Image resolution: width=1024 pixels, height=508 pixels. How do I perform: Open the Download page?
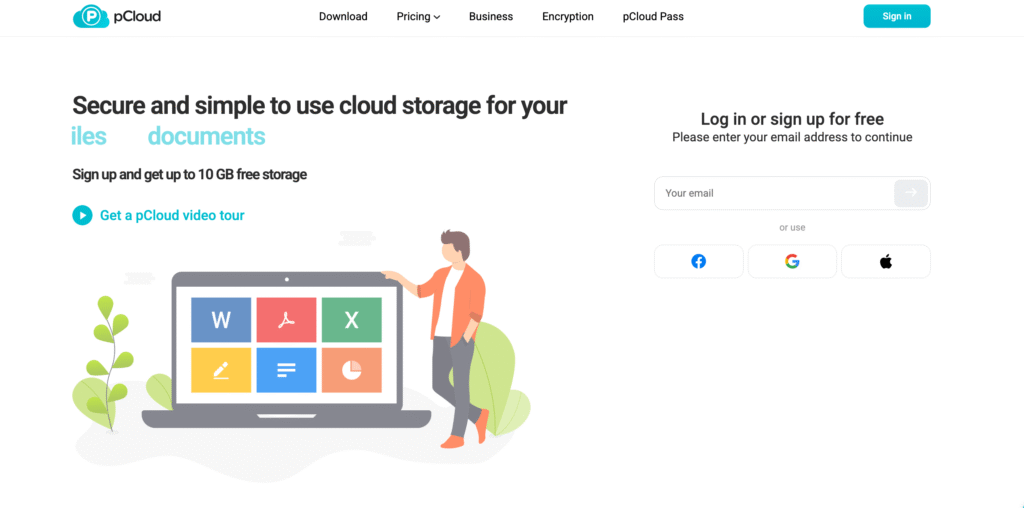tap(343, 16)
